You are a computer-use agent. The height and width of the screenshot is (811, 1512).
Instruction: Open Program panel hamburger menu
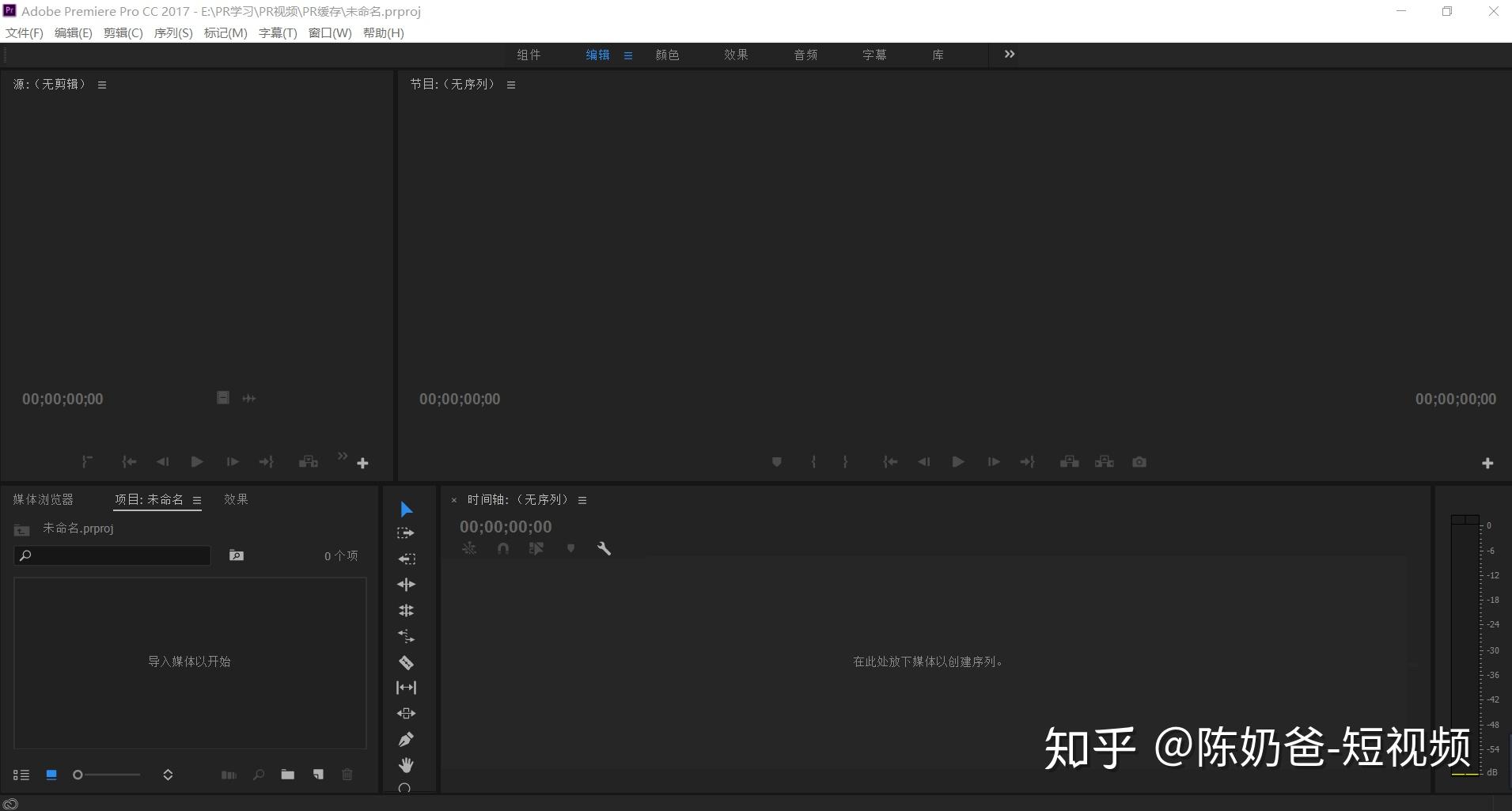pyautogui.click(x=511, y=85)
